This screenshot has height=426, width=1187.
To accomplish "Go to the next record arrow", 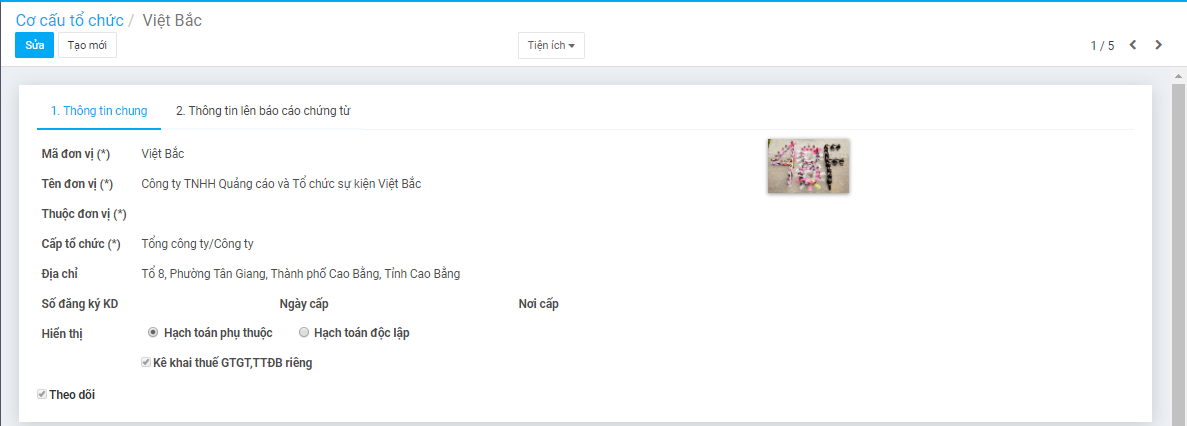I will tap(1158, 45).
